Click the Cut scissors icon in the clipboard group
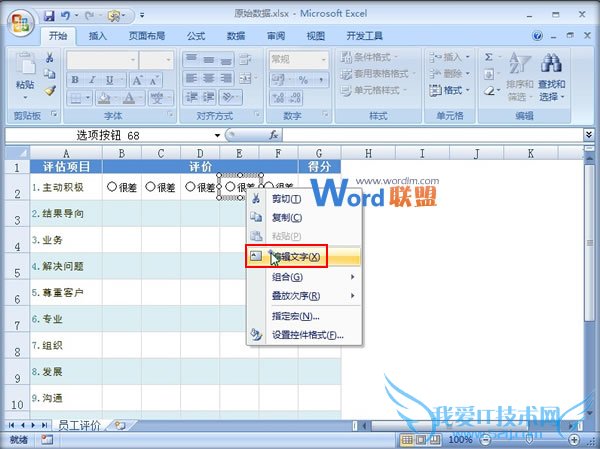 pos(50,57)
